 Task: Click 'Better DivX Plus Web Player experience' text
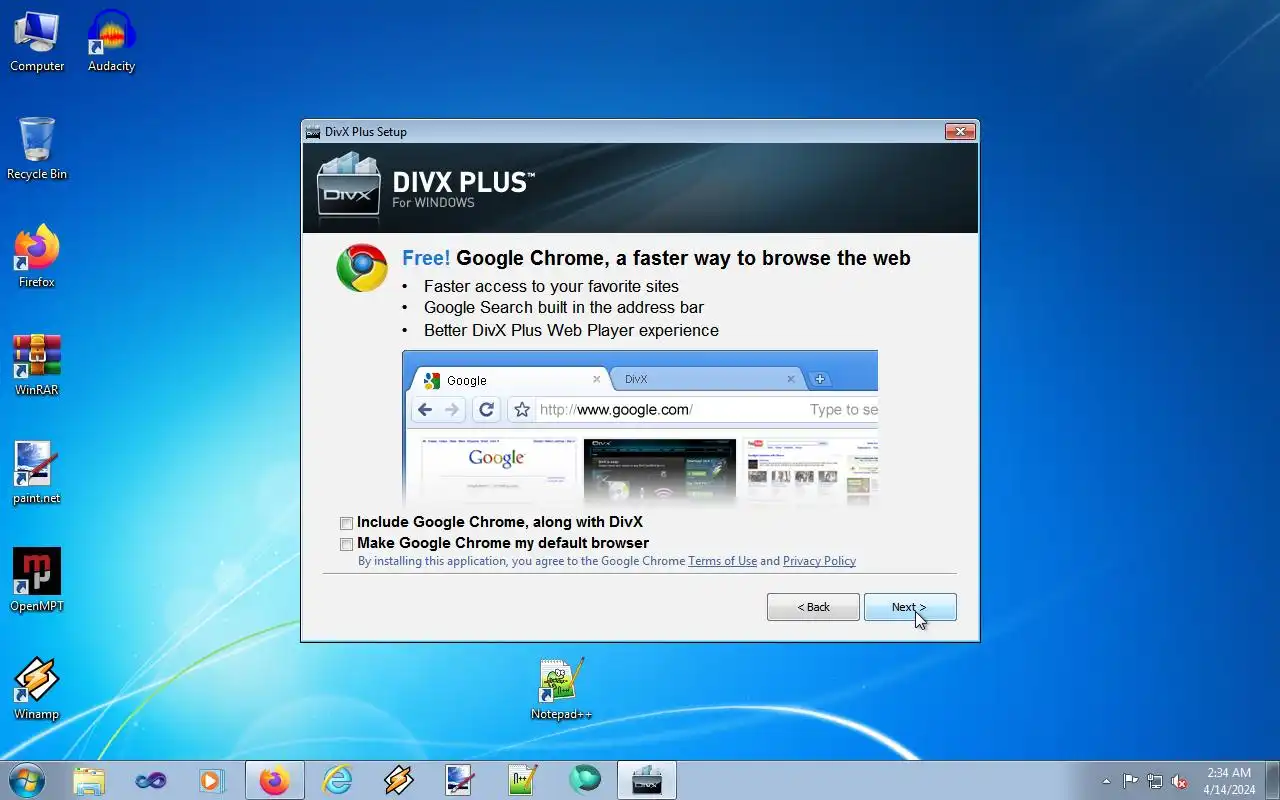pyautogui.click(x=571, y=330)
